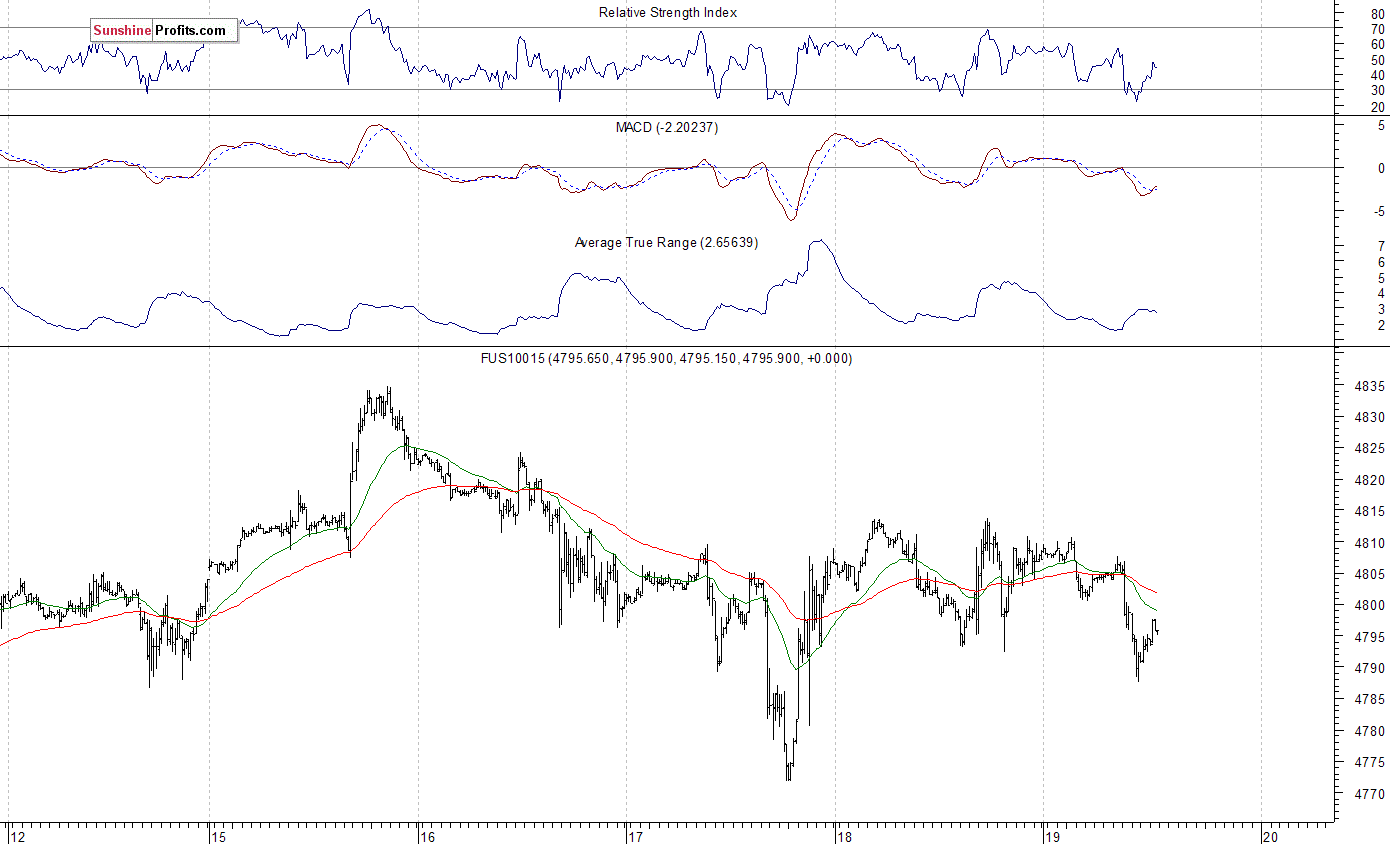This screenshot has width=1390, height=844.
Task: Click the 4835 price axis value
Action: click(1369, 386)
